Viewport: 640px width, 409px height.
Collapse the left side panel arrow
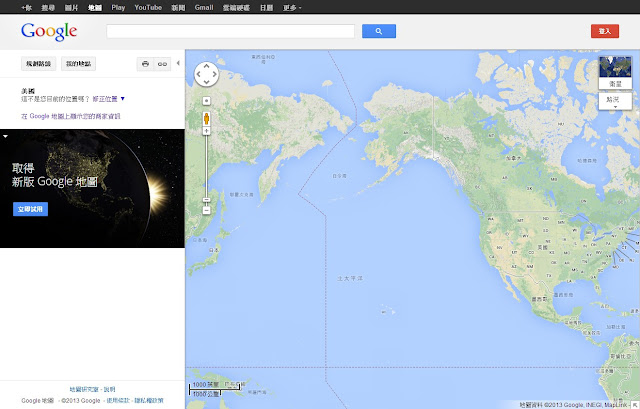coord(178,63)
